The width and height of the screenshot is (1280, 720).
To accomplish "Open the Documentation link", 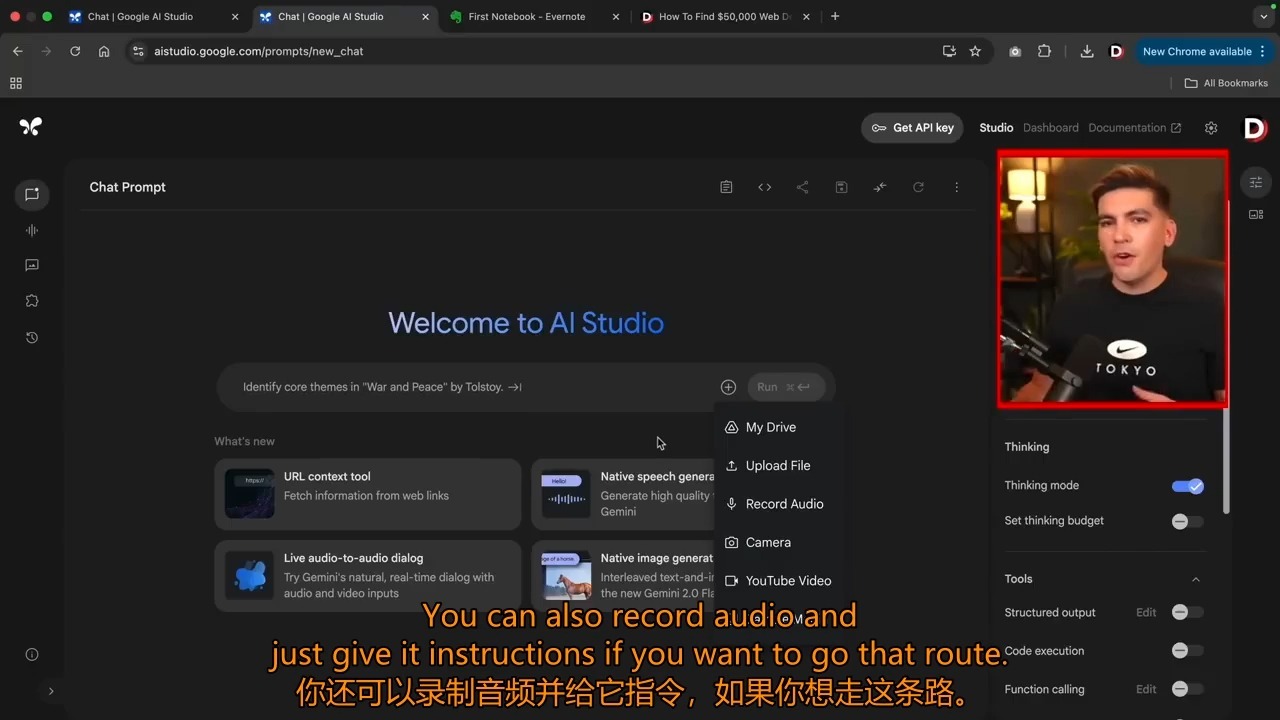I will tap(1135, 128).
